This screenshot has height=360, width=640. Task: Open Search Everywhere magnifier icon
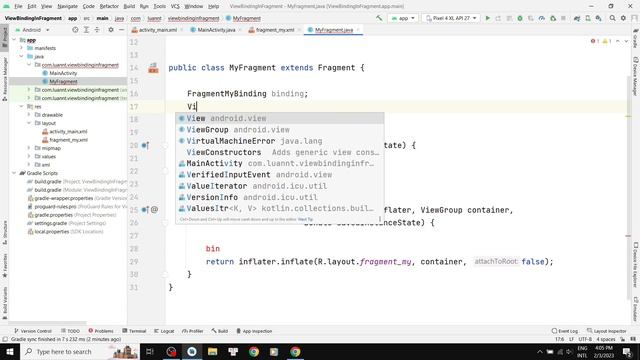(613, 18)
